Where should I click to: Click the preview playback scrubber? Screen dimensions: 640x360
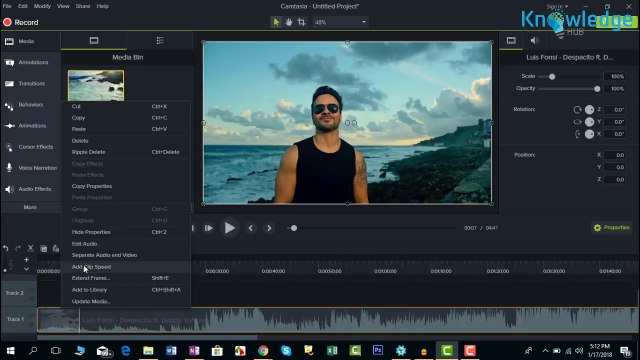[294, 228]
